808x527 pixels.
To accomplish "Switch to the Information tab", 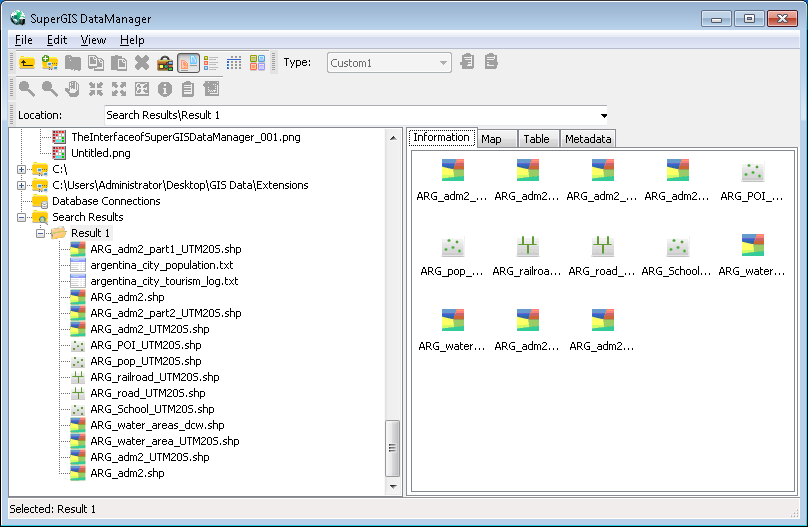I will [x=442, y=138].
